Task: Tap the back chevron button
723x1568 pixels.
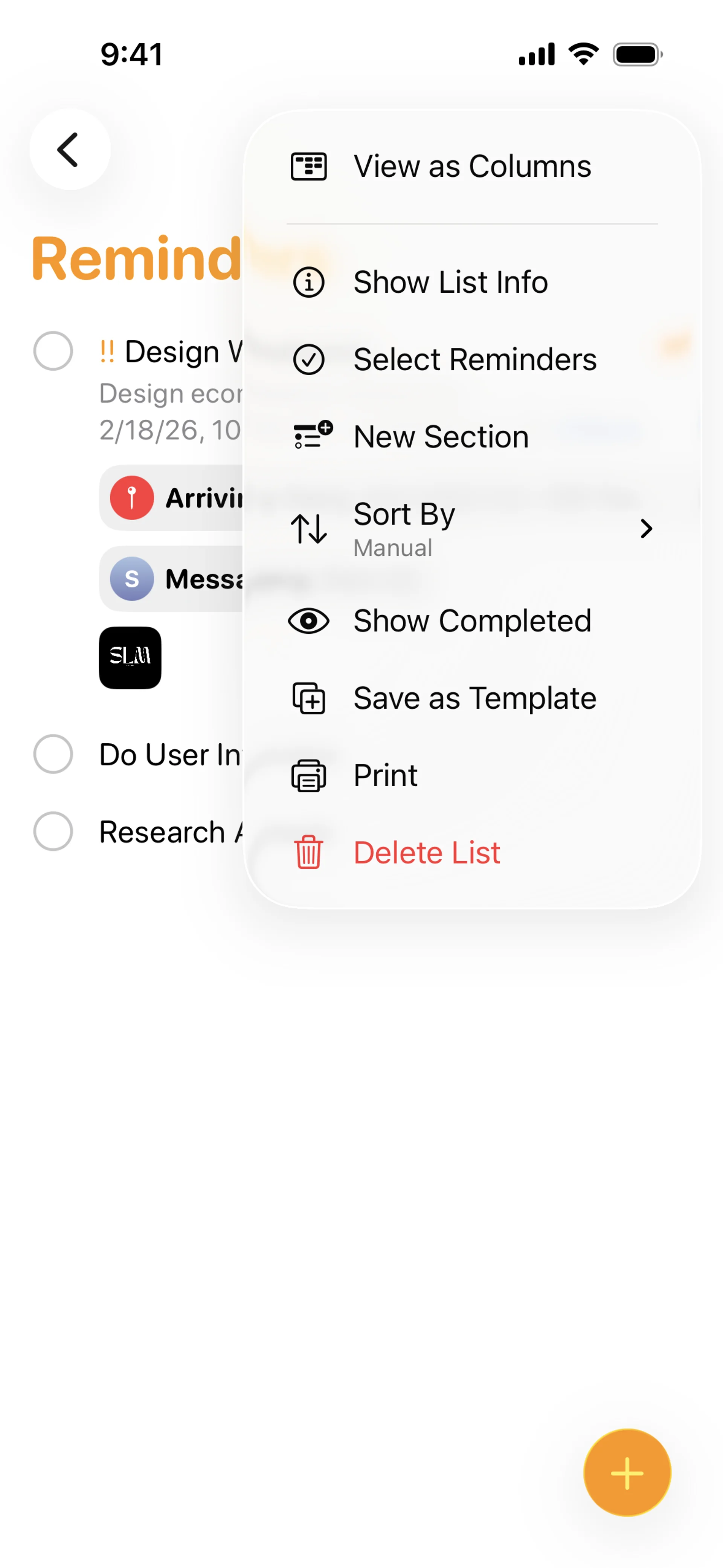Action: (x=69, y=150)
